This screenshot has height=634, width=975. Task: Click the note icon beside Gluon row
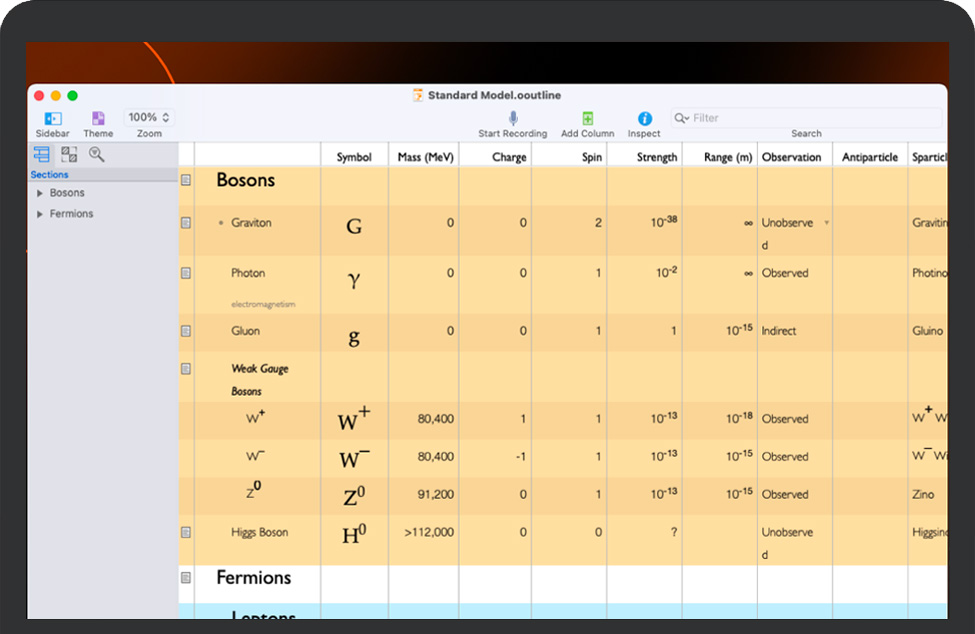pos(186,331)
